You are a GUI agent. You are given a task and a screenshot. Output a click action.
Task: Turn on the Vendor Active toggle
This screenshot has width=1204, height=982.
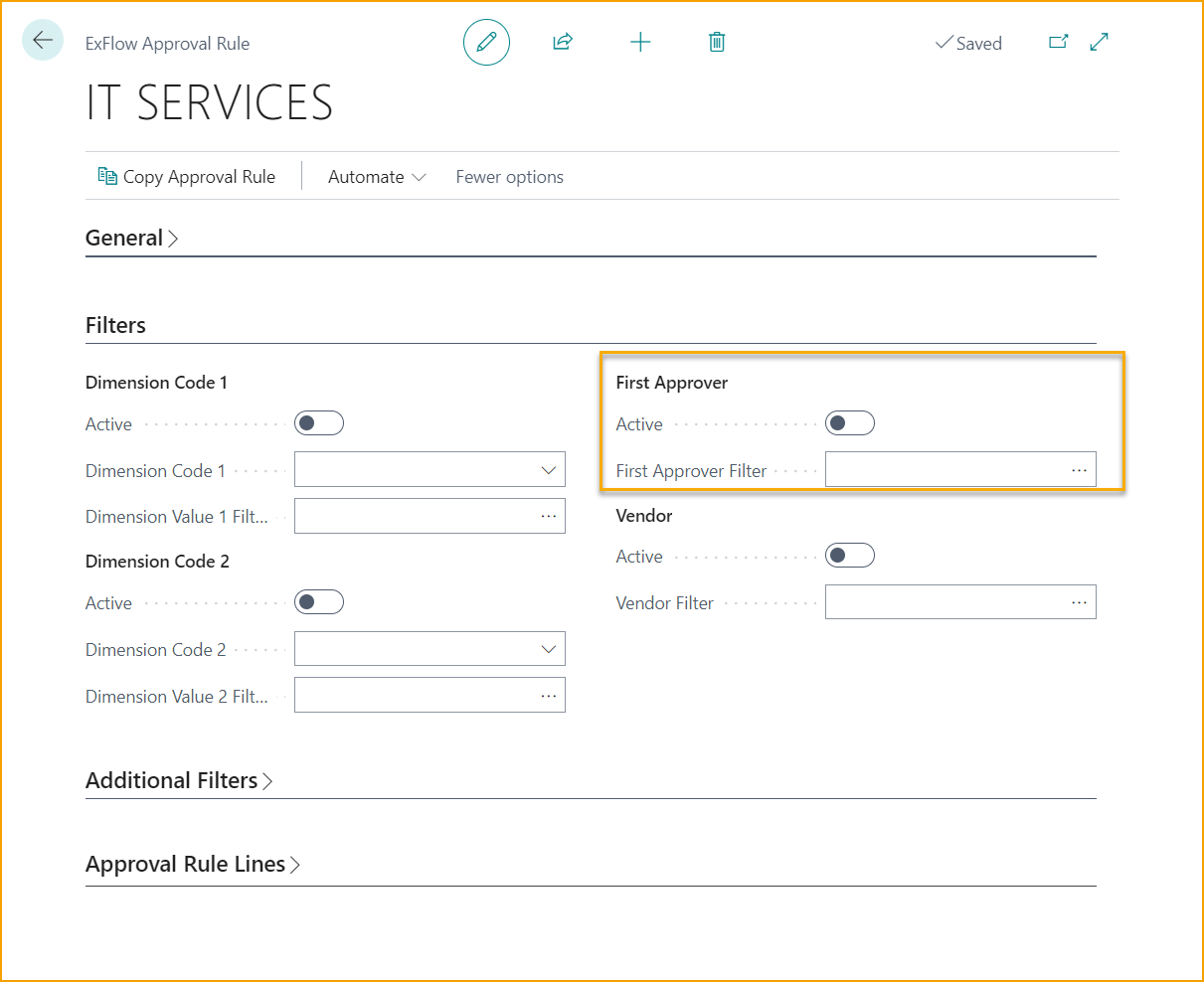pyautogui.click(x=850, y=556)
